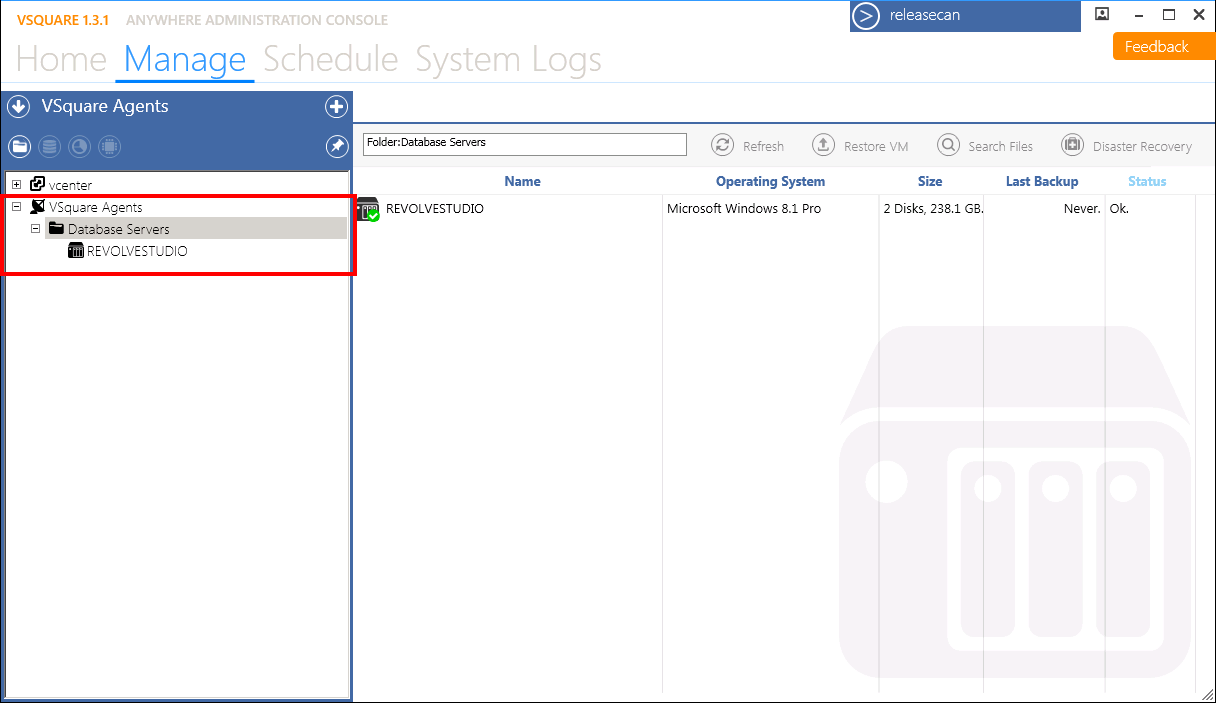The height and width of the screenshot is (703, 1216).
Task: Click the 'Ok.' status cell
Action: pos(1119,209)
